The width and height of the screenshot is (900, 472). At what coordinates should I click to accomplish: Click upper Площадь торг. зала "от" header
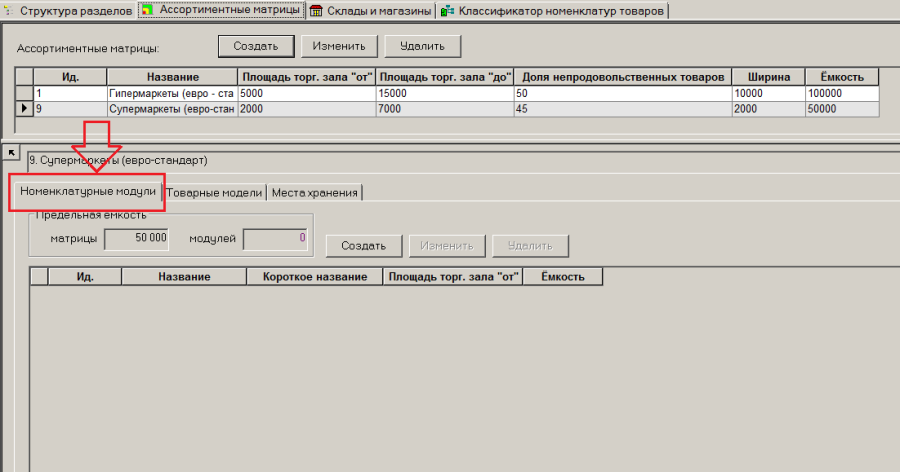[x=307, y=77]
